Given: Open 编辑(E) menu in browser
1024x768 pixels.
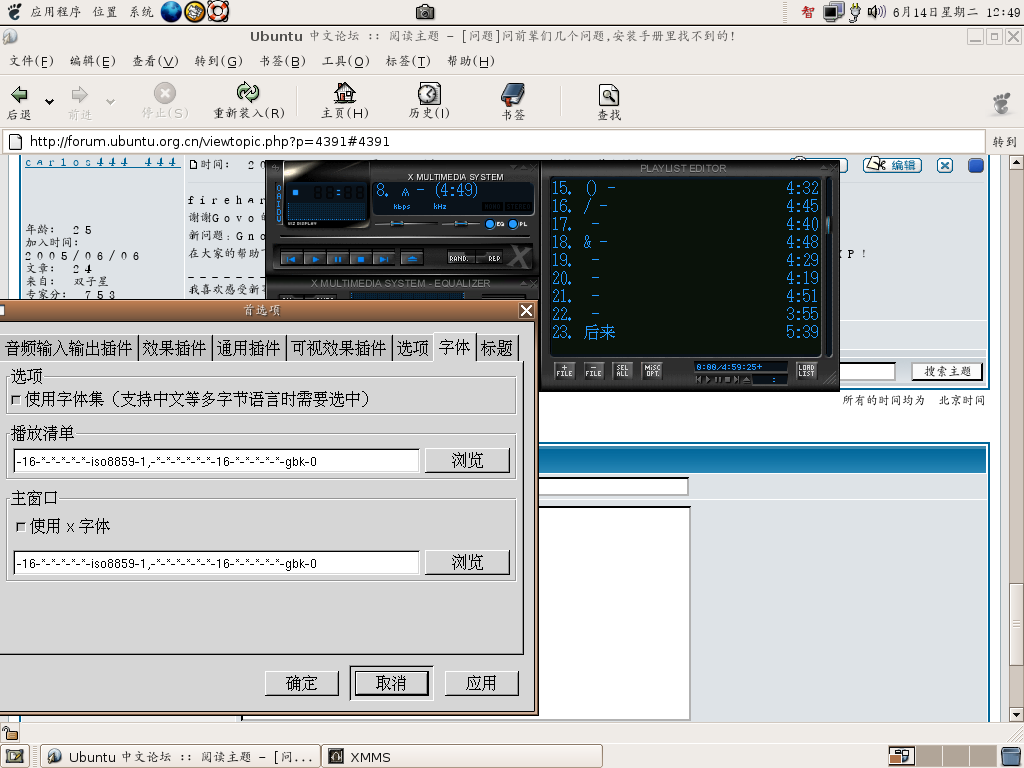Looking at the screenshot, I should tap(93, 61).
